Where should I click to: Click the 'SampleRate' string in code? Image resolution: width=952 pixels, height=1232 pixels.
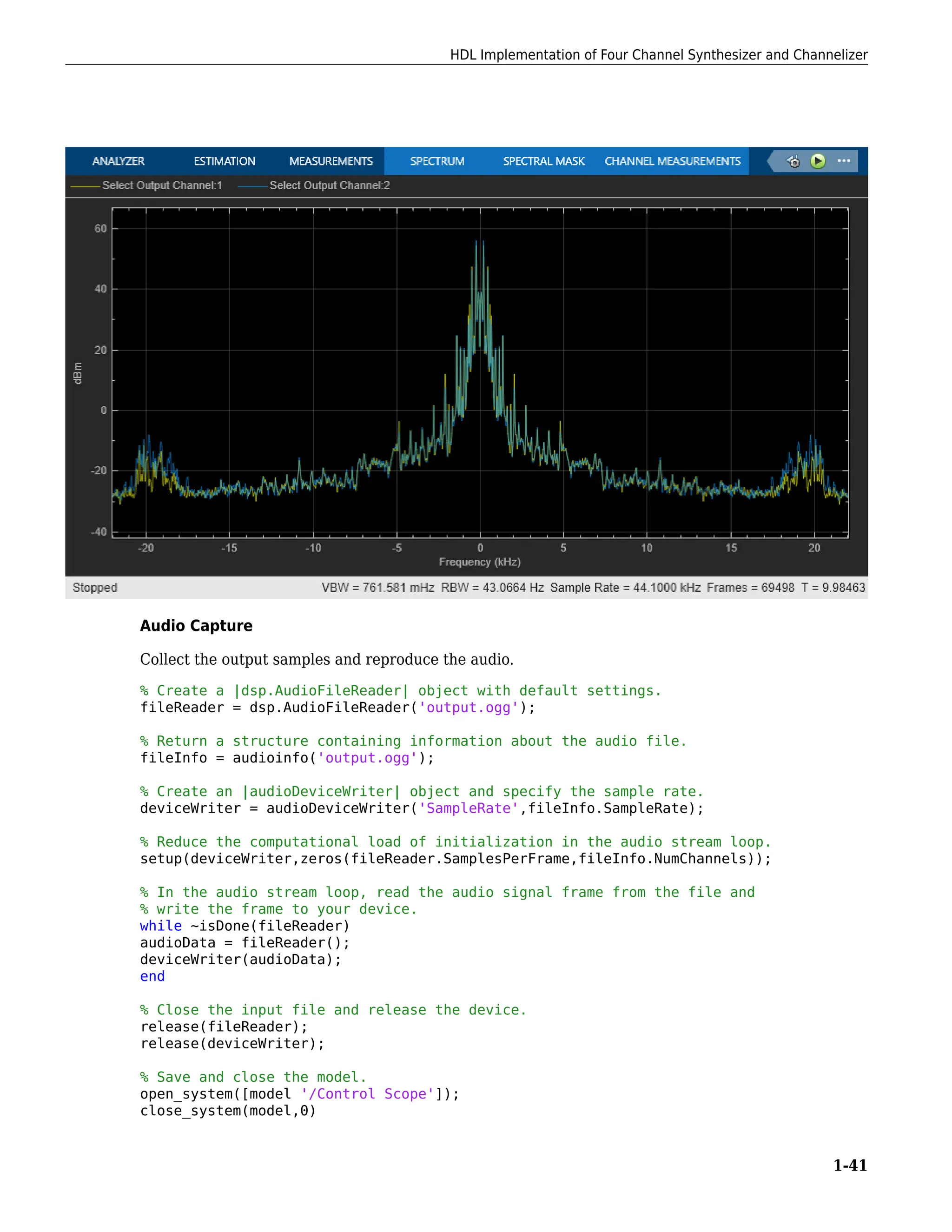tap(468, 808)
